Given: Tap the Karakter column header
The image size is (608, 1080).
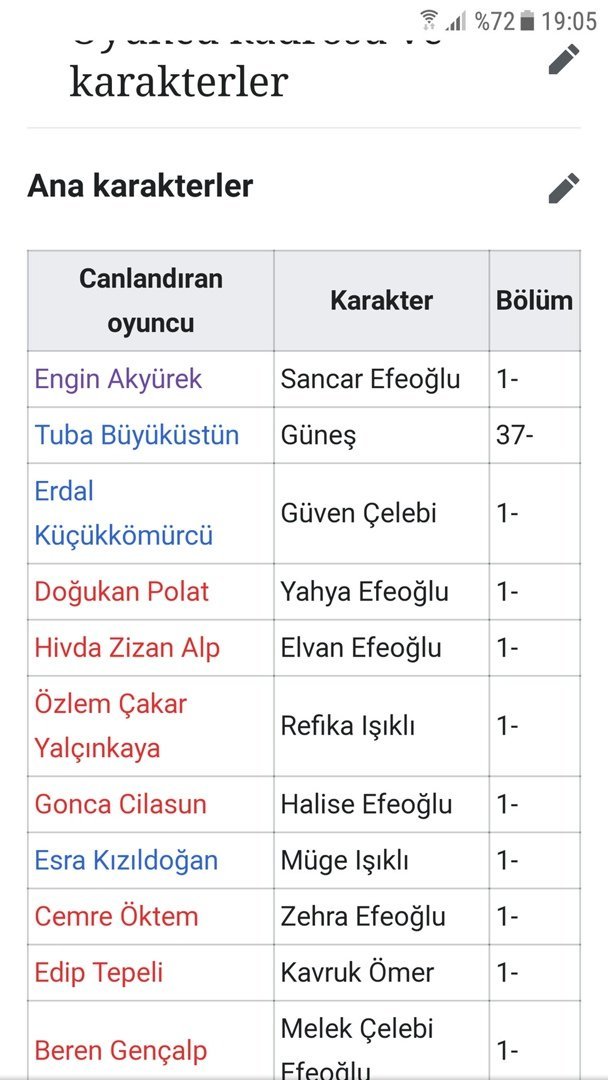Looking at the screenshot, I should [381, 300].
